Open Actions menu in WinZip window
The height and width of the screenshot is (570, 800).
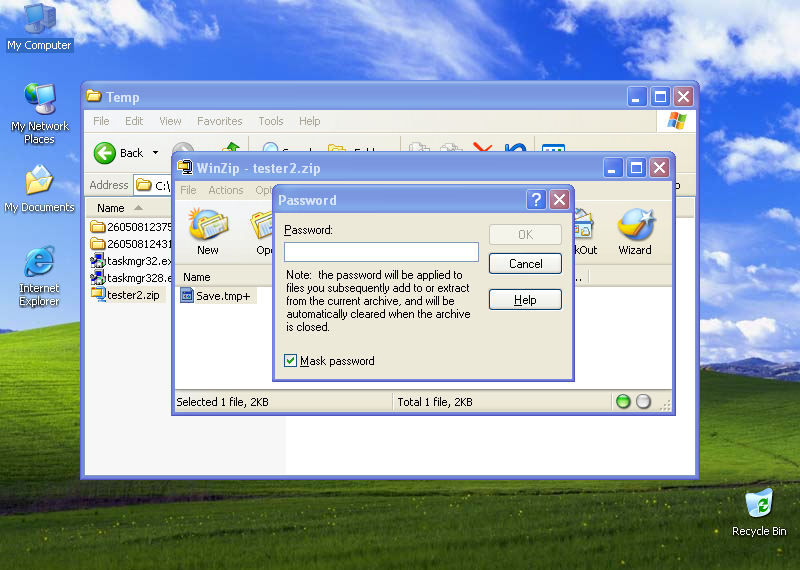coord(226,190)
